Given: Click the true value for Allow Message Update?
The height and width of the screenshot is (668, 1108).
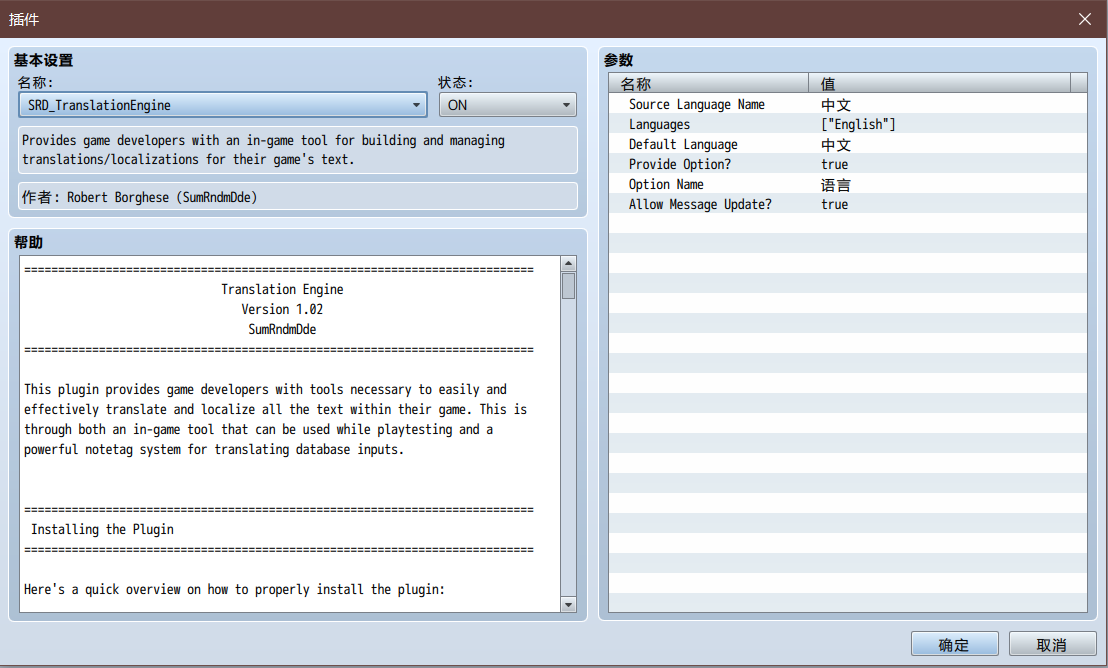Looking at the screenshot, I should click(835, 204).
